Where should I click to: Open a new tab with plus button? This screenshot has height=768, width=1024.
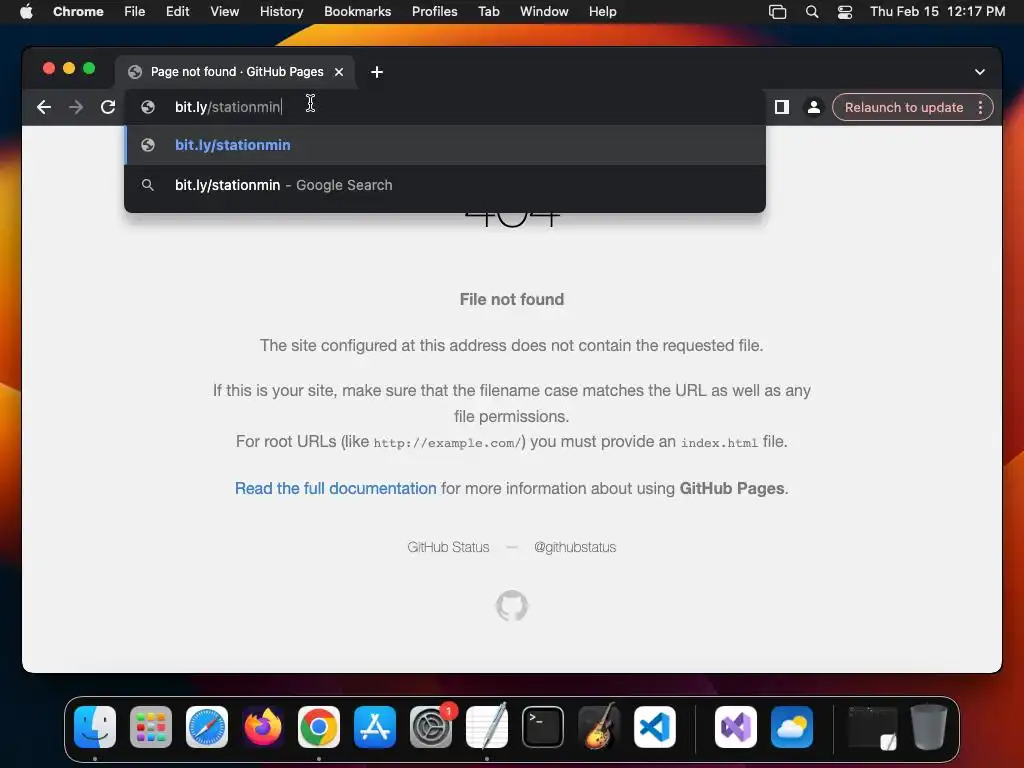[x=377, y=72]
